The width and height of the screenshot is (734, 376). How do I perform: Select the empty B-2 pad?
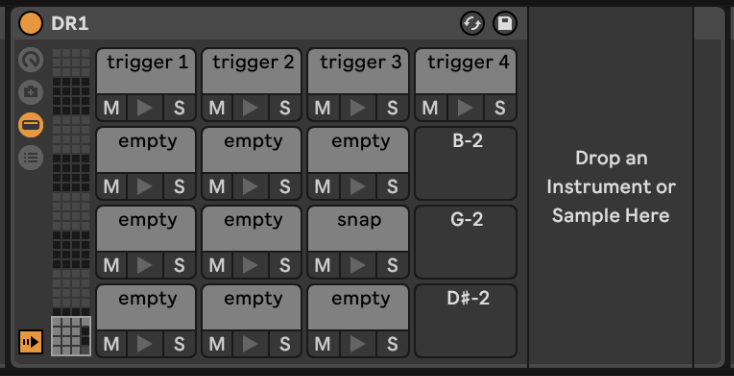pos(466,163)
